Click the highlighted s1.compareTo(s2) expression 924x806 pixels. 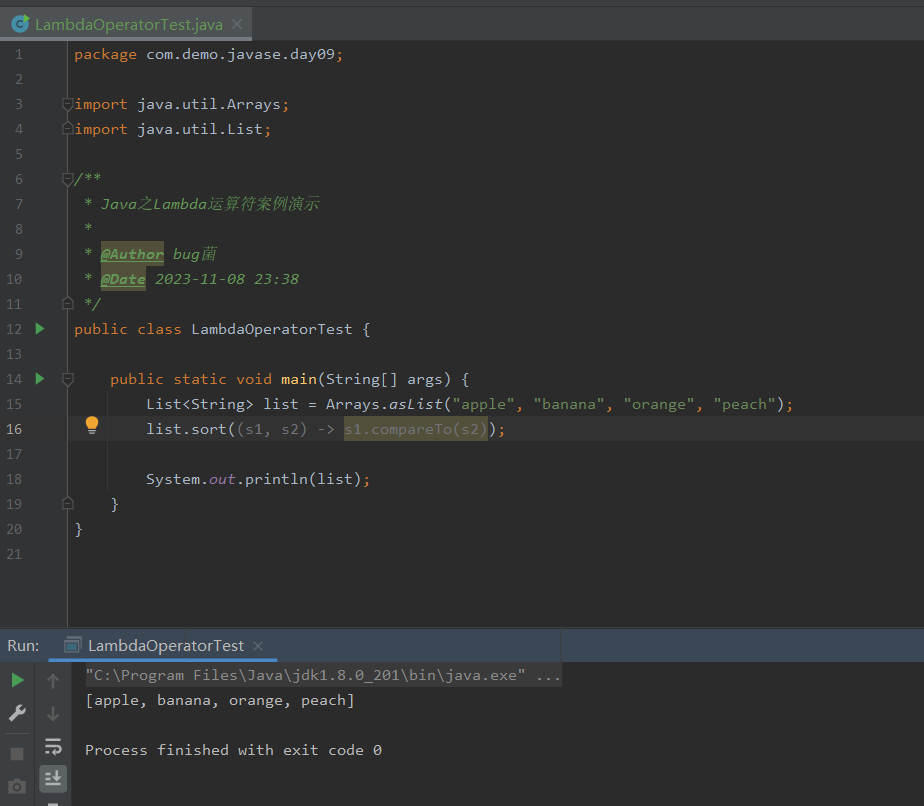tap(416, 429)
